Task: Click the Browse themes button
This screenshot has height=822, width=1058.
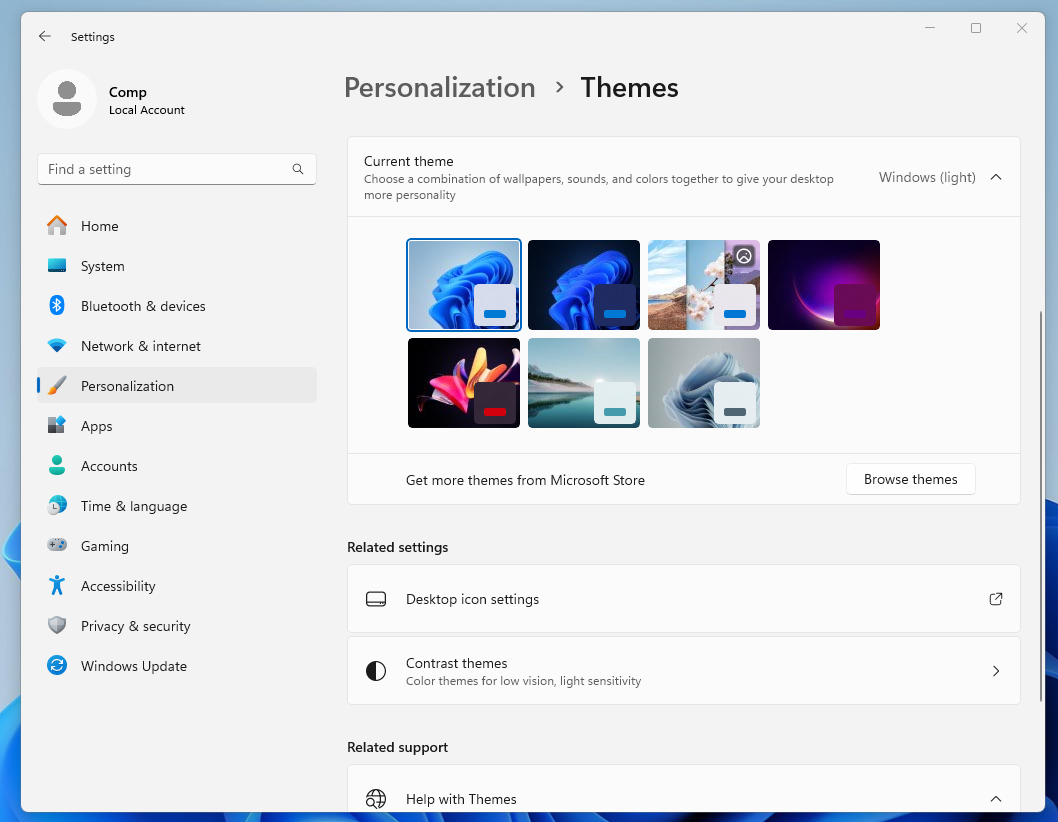Action: pos(910,479)
